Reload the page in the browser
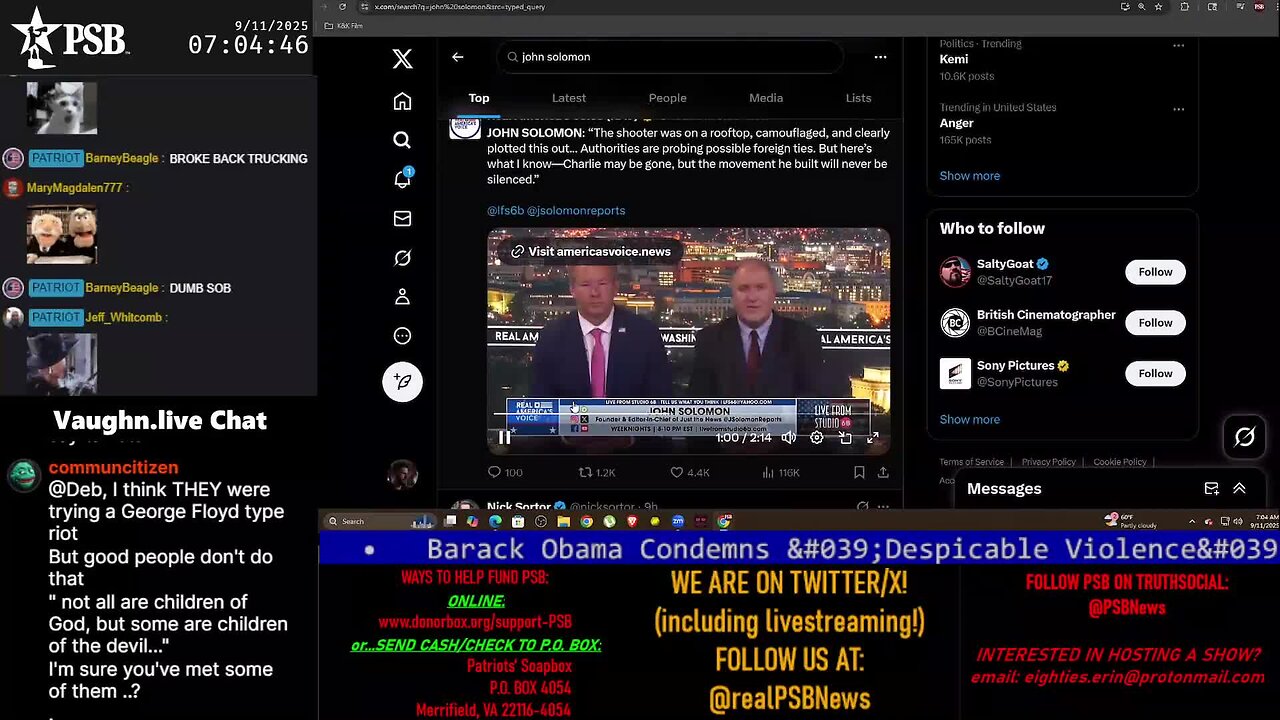 [x=342, y=7]
